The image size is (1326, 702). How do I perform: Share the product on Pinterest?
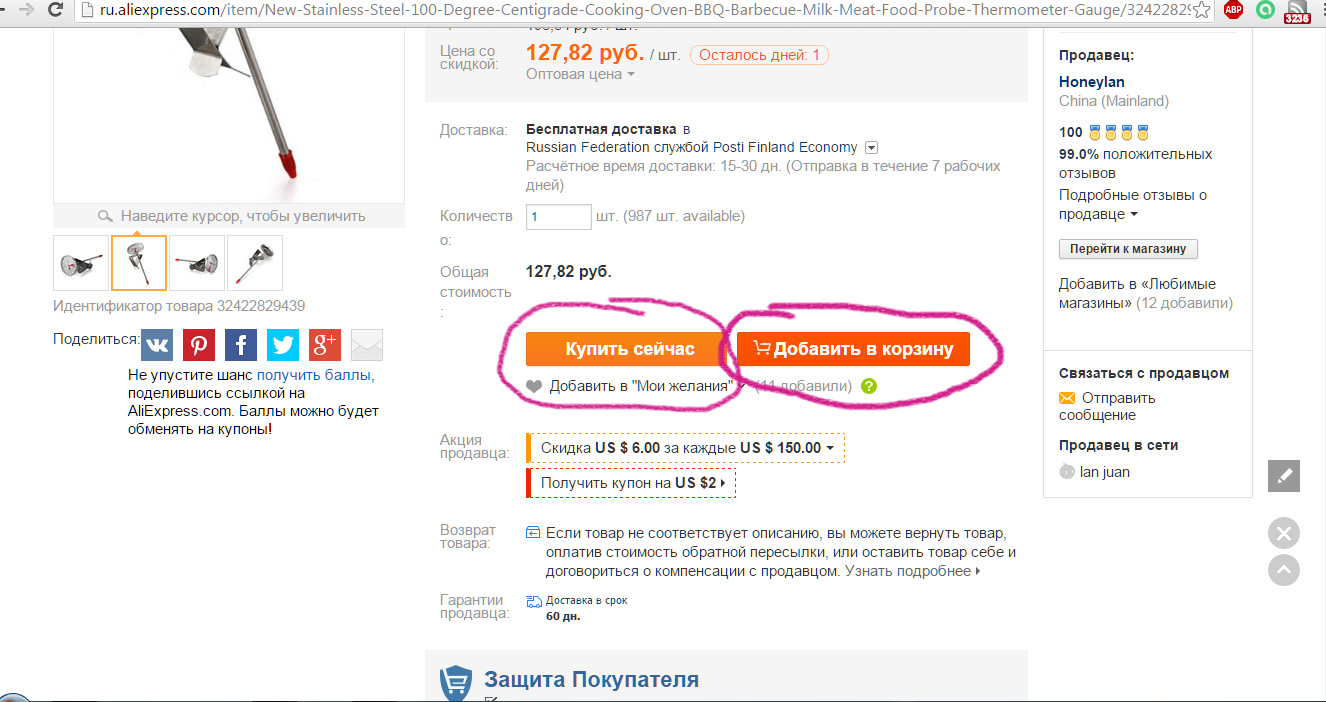pos(199,345)
